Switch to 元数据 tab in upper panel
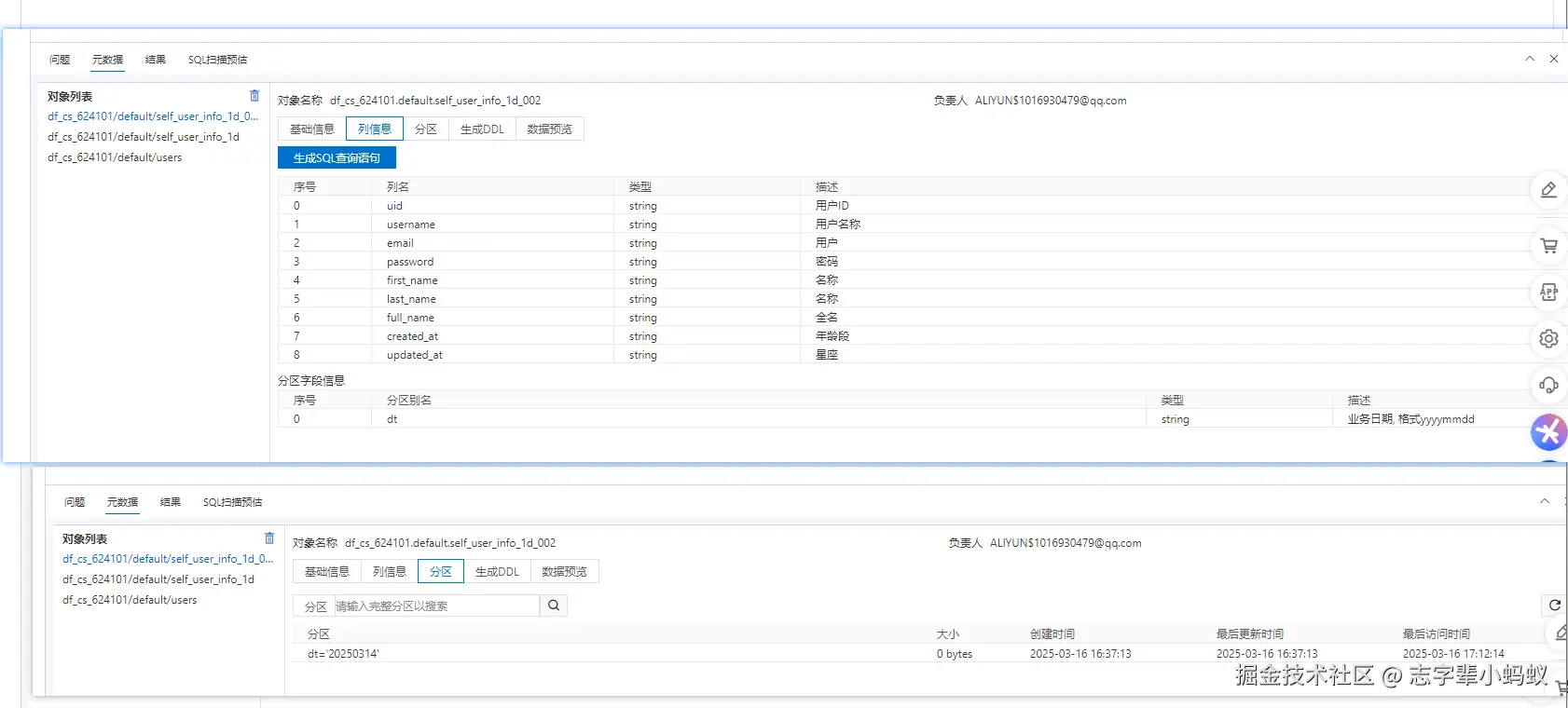 tap(107, 60)
